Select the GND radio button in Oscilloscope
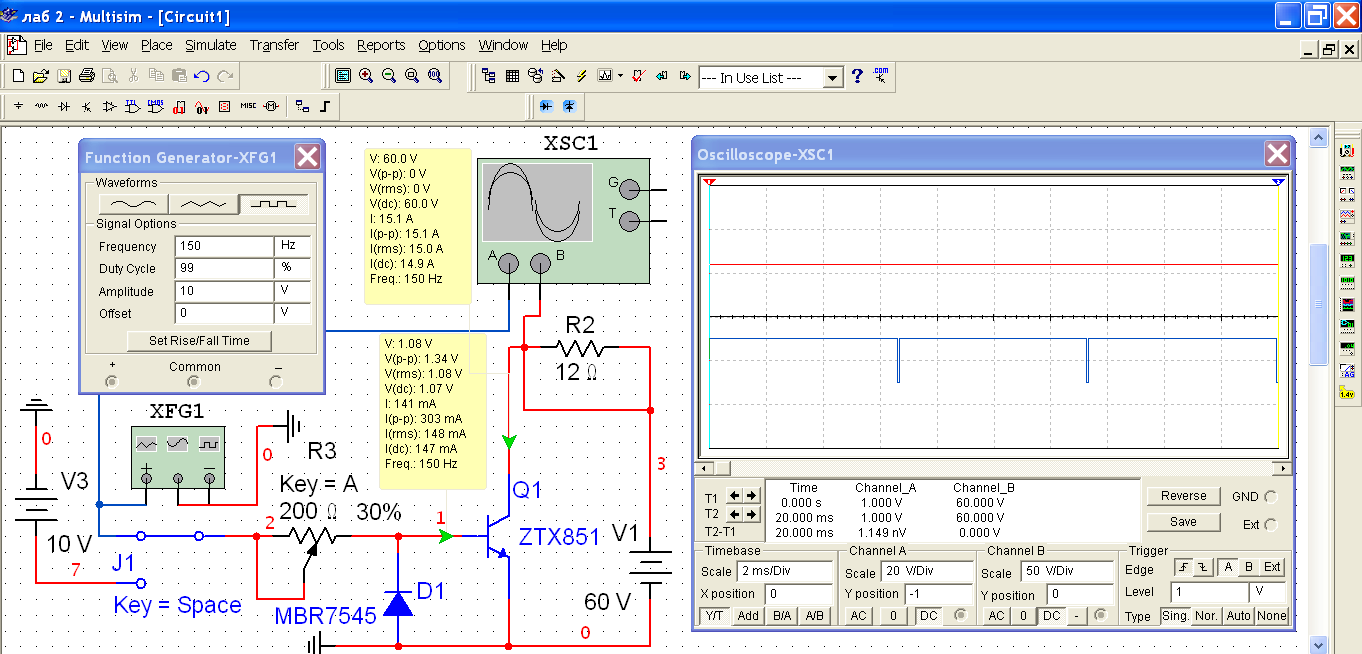The image size is (1362, 654). click(1271, 496)
